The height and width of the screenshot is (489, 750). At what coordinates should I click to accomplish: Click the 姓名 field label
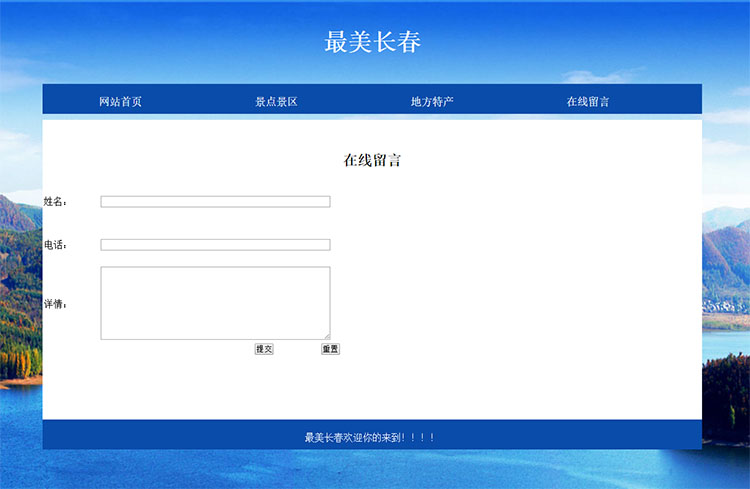54,202
